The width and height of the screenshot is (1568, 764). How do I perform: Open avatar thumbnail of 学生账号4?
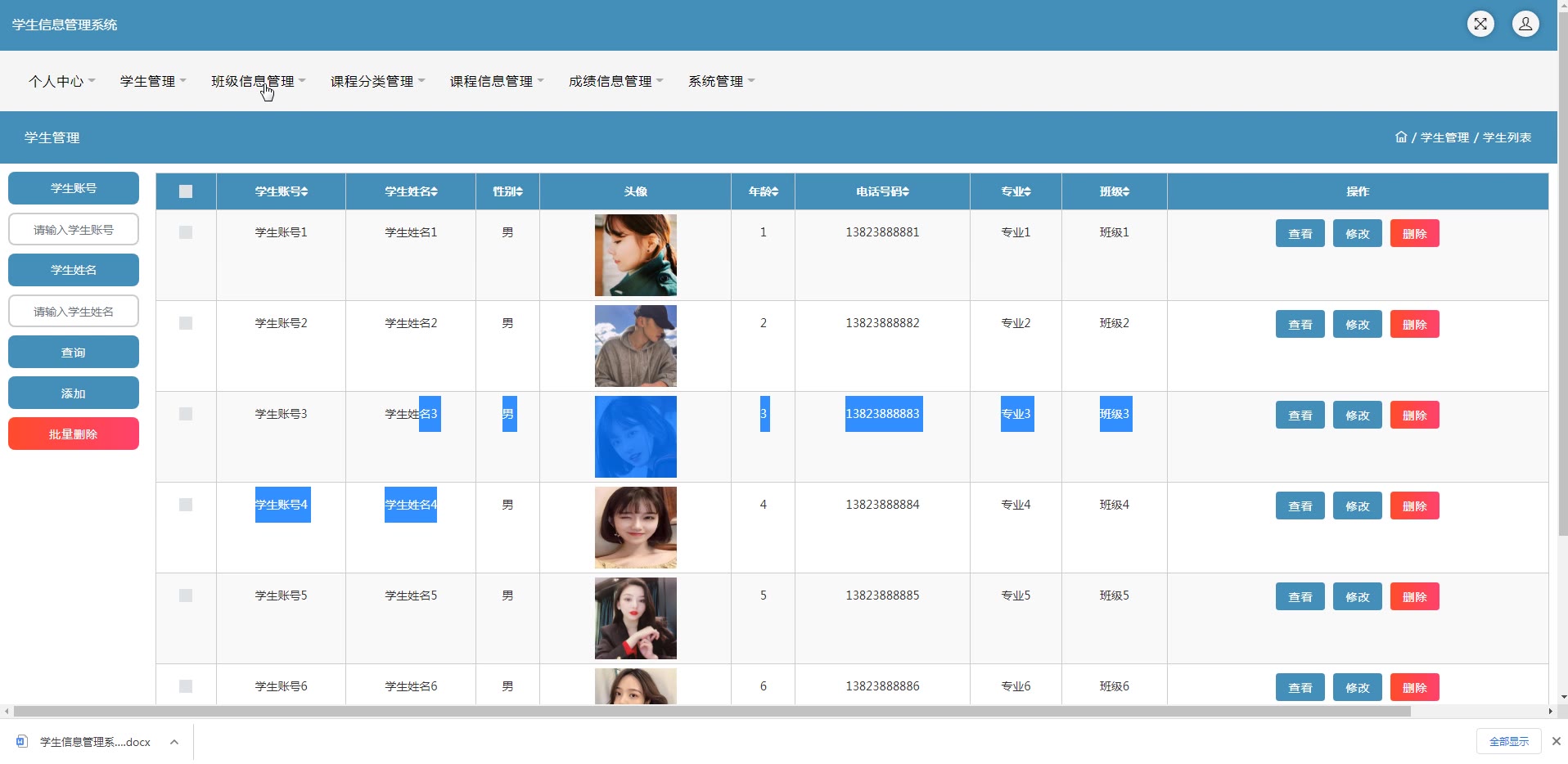pos(635,528)
